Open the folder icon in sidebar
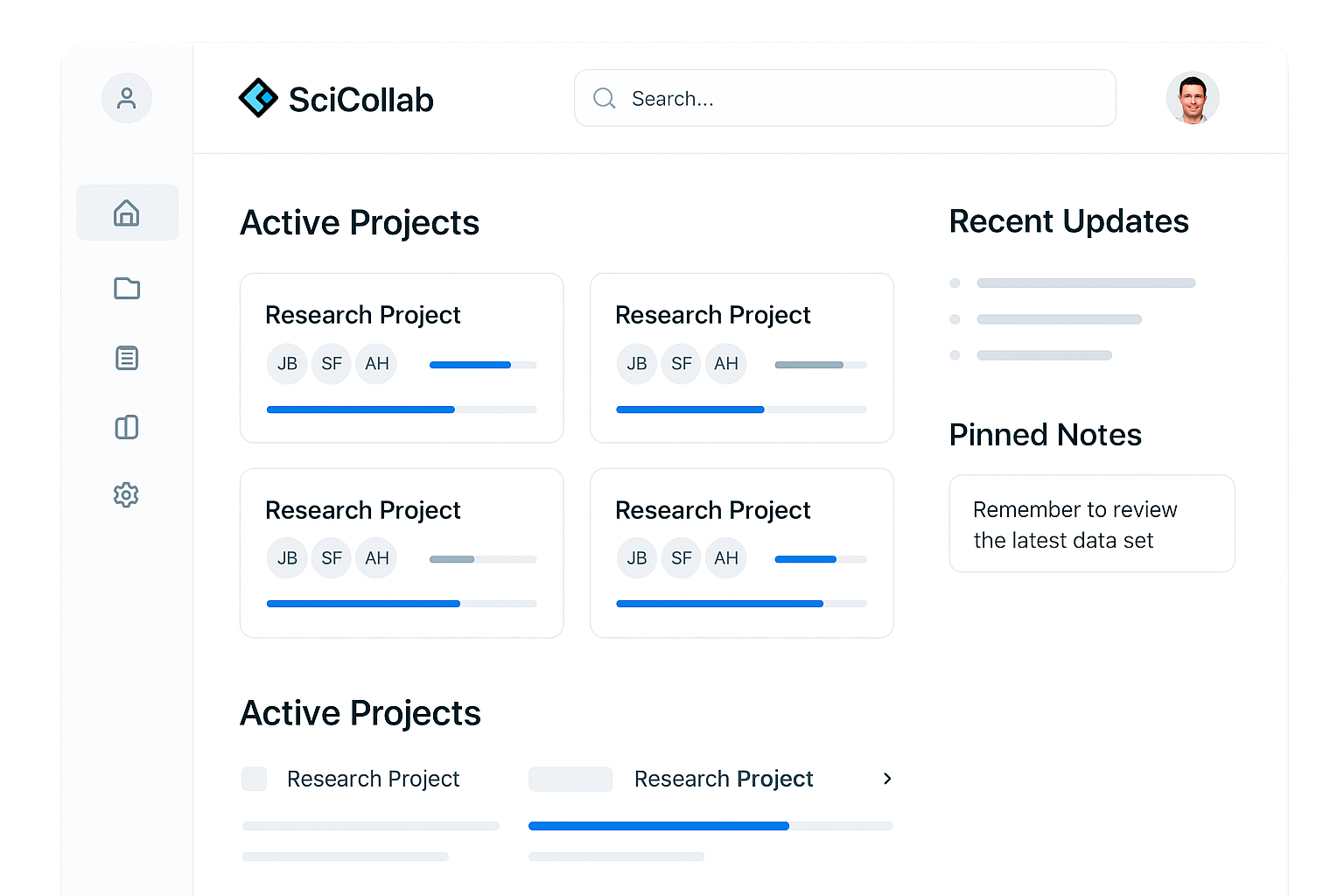 (x=127, y=288)
